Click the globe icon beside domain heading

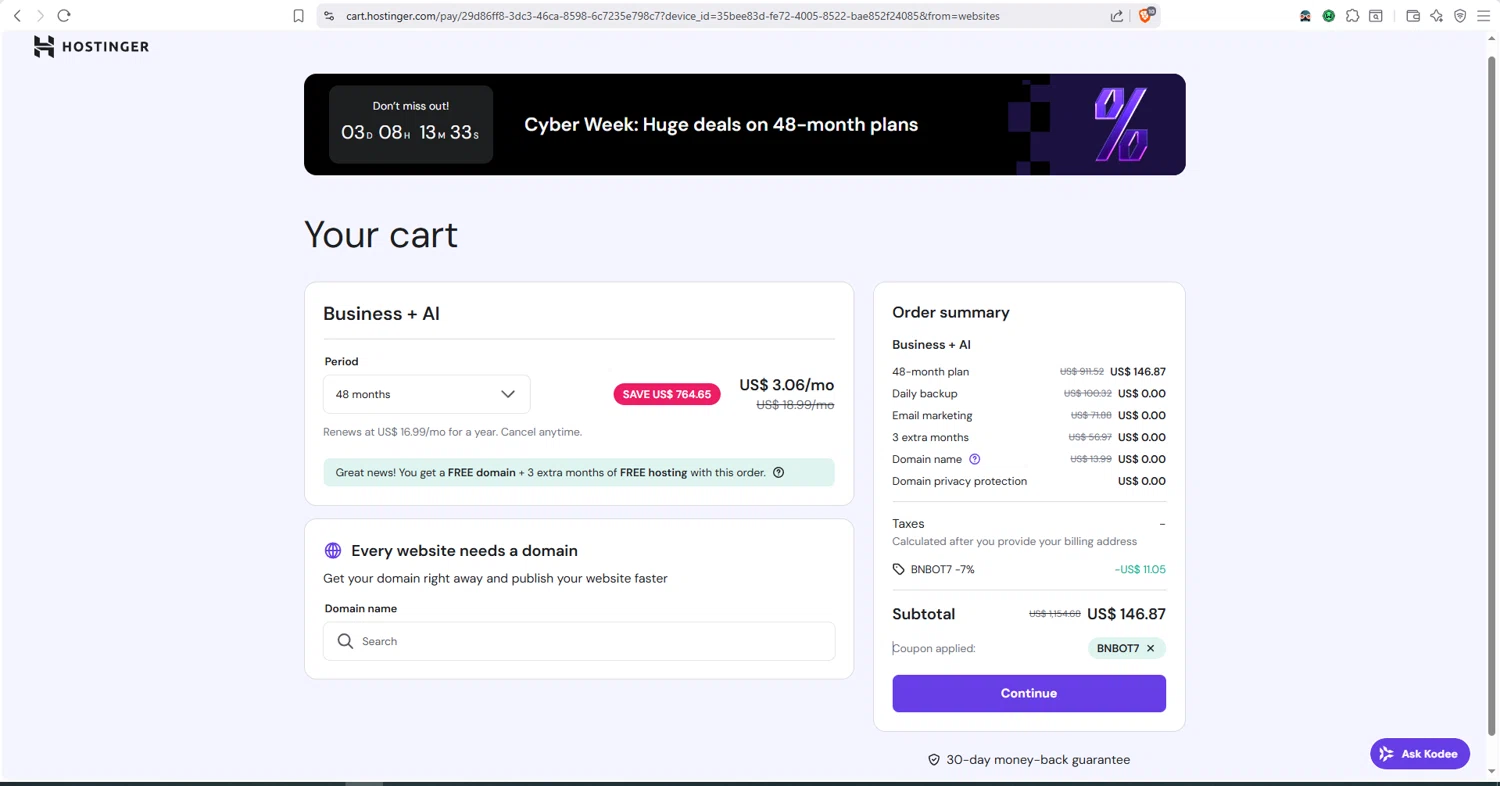[333, 551]
